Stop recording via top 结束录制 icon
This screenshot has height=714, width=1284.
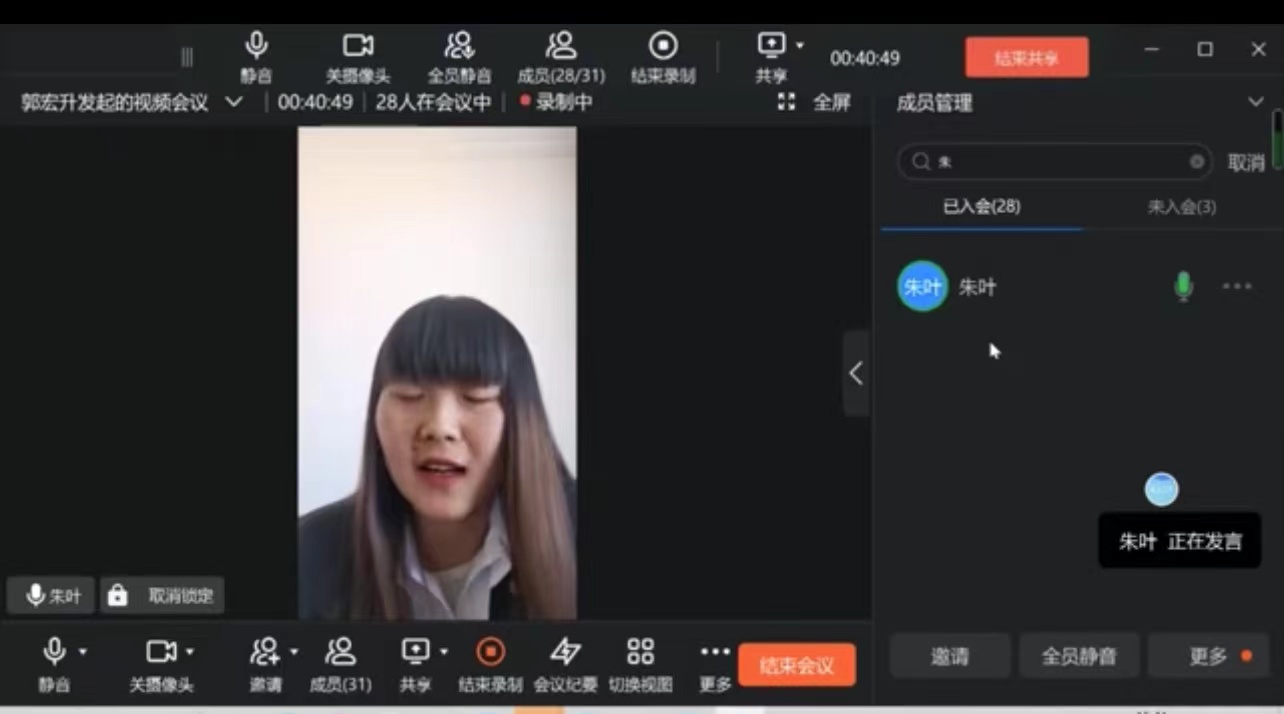tap(663, 46)
